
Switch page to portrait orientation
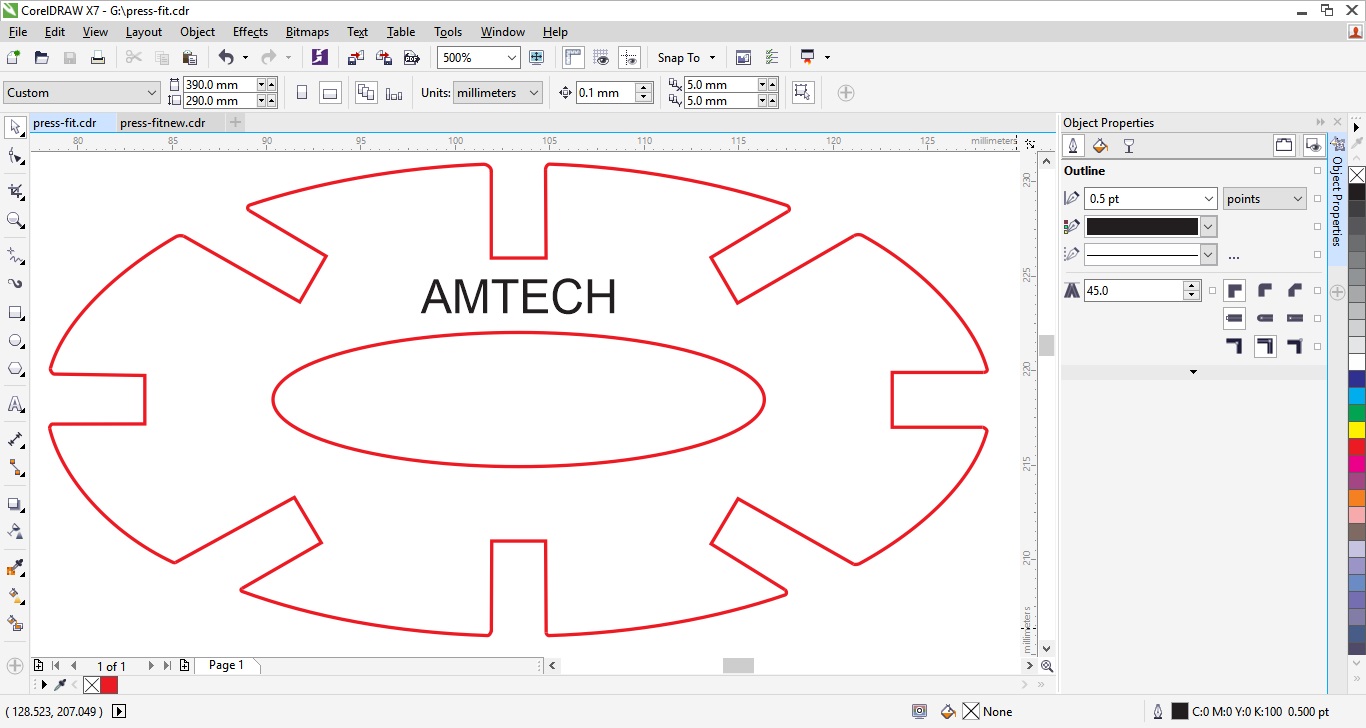pyautogui.click(x=302, y=93)
